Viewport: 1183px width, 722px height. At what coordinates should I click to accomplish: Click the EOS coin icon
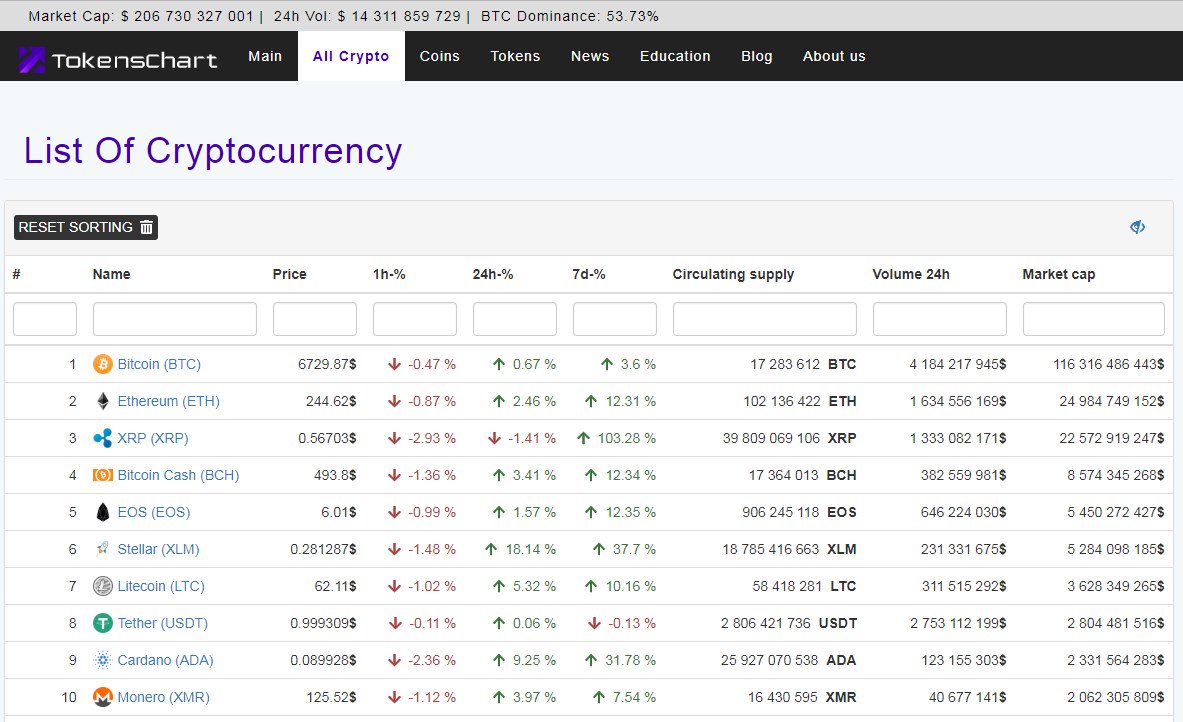click(103, 512)
